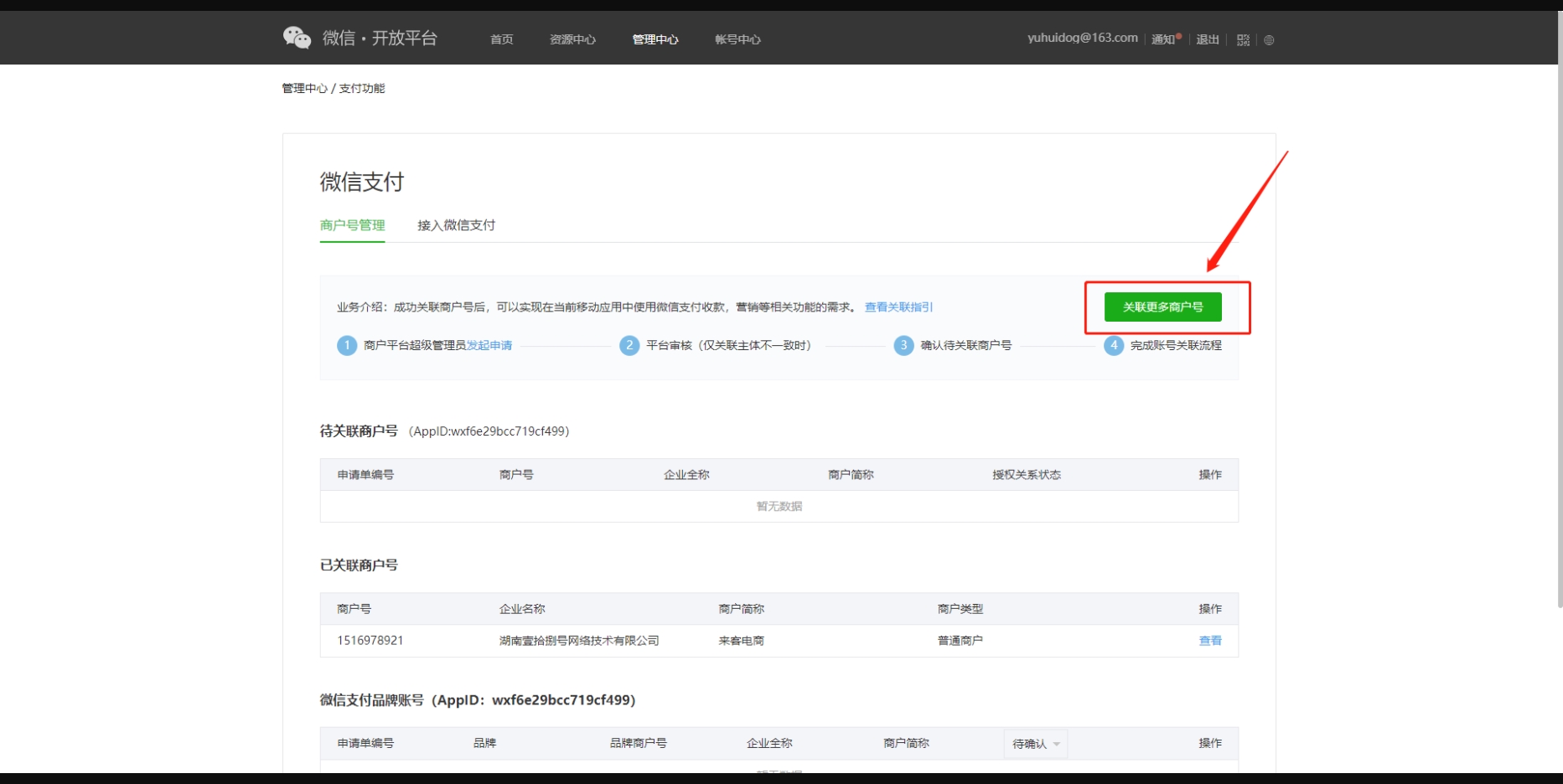
Task: Open 通知 notifications with red dot
Action: tap(1165, 39)
